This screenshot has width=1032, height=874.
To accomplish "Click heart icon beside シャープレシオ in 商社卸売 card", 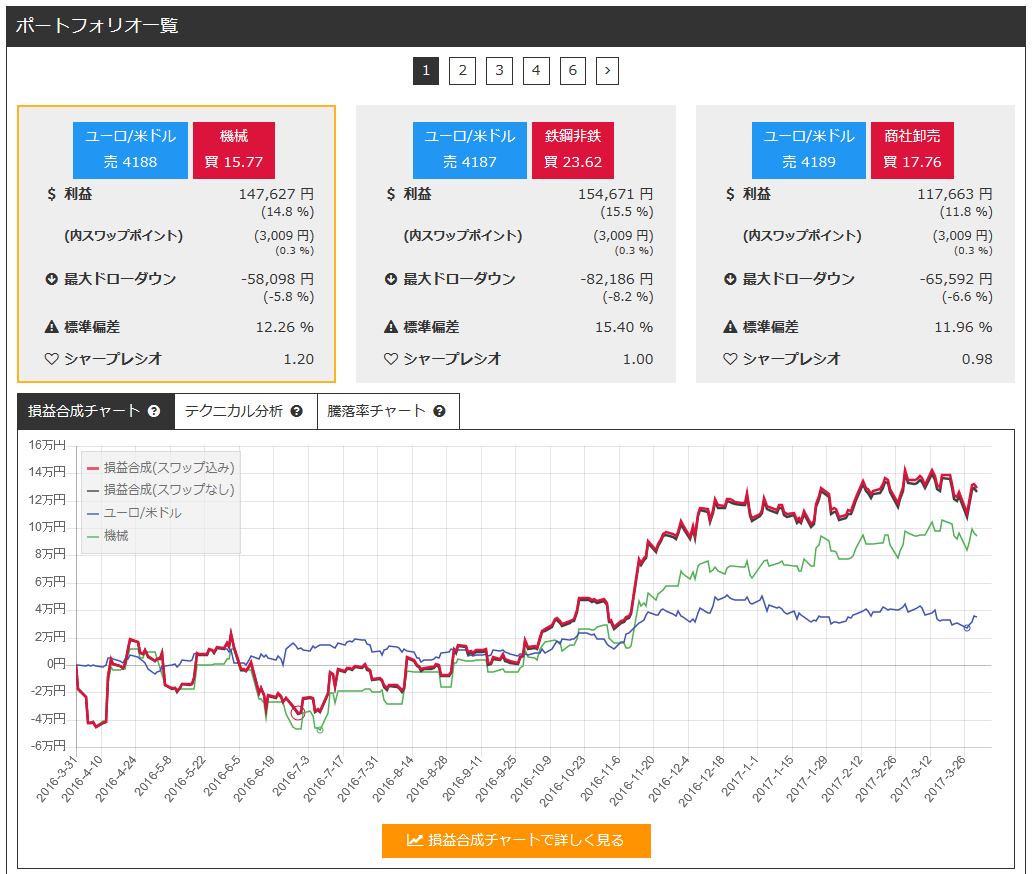I will click(x=730, y=359).
